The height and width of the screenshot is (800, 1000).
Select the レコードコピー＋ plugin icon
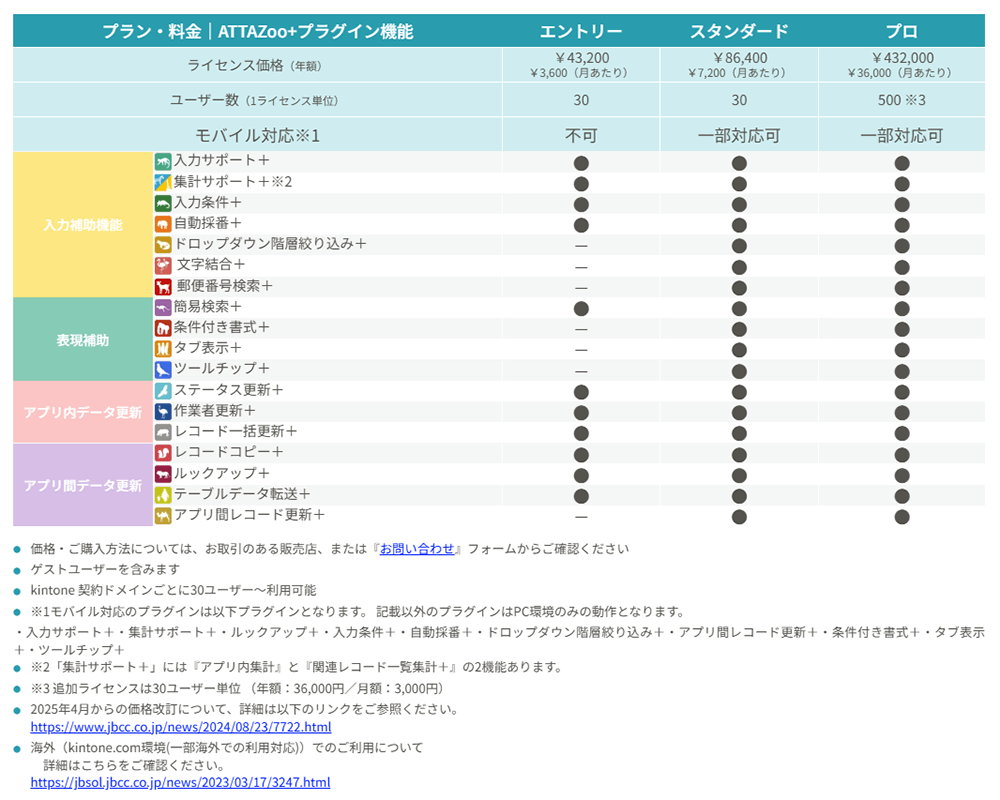click(x=162, y=454)
